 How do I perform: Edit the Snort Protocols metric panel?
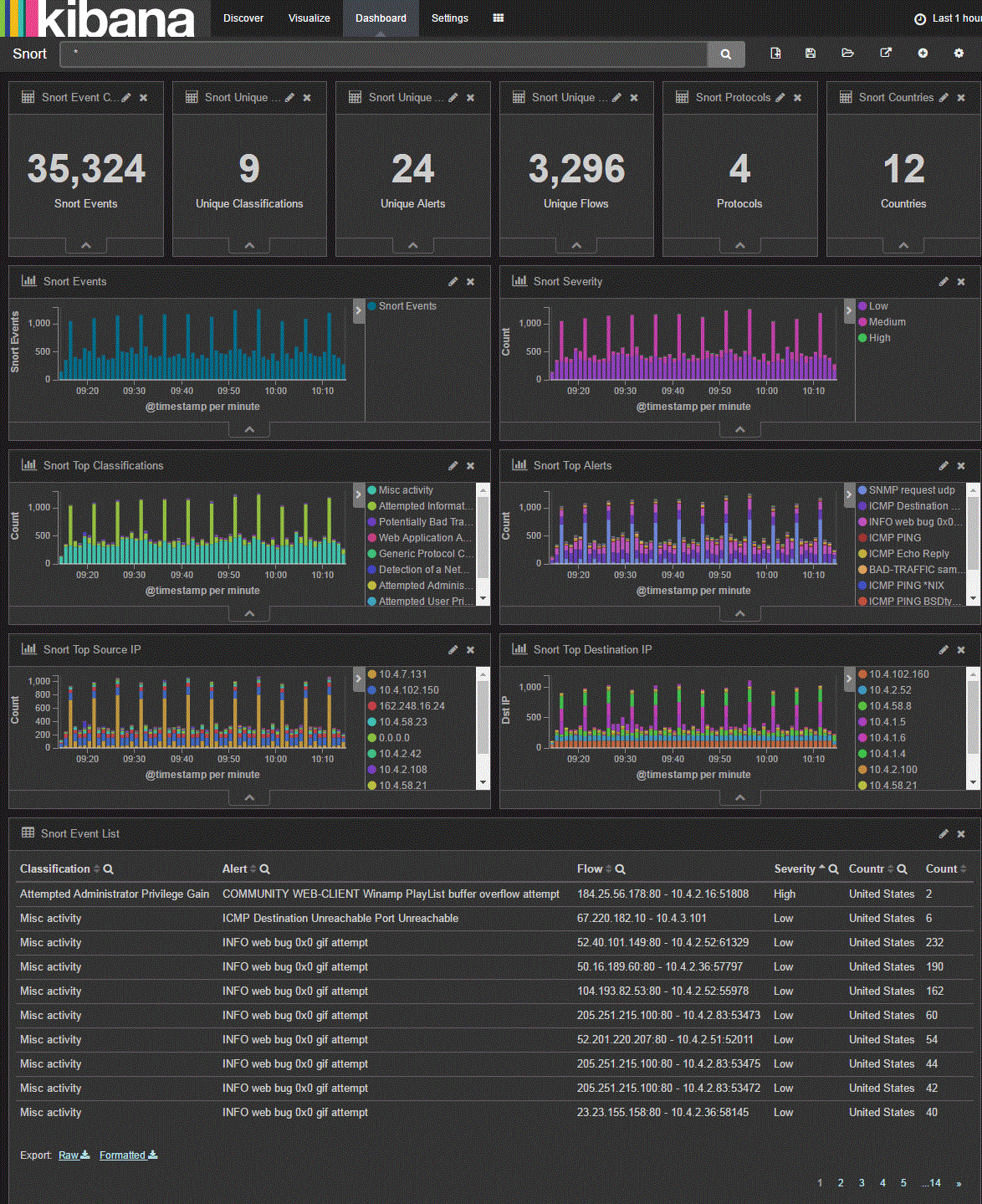(780, 98)
